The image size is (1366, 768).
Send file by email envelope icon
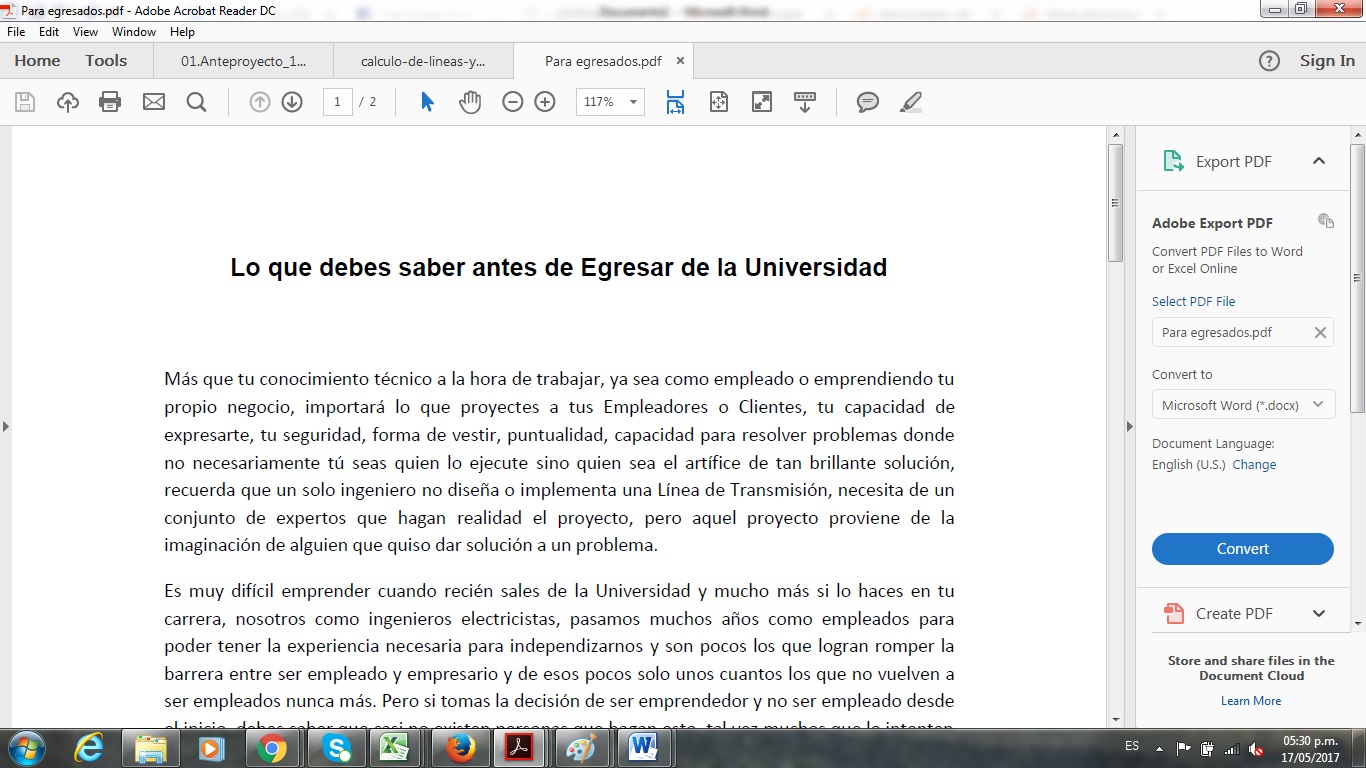pyautogui.click(x=154, y=102)
